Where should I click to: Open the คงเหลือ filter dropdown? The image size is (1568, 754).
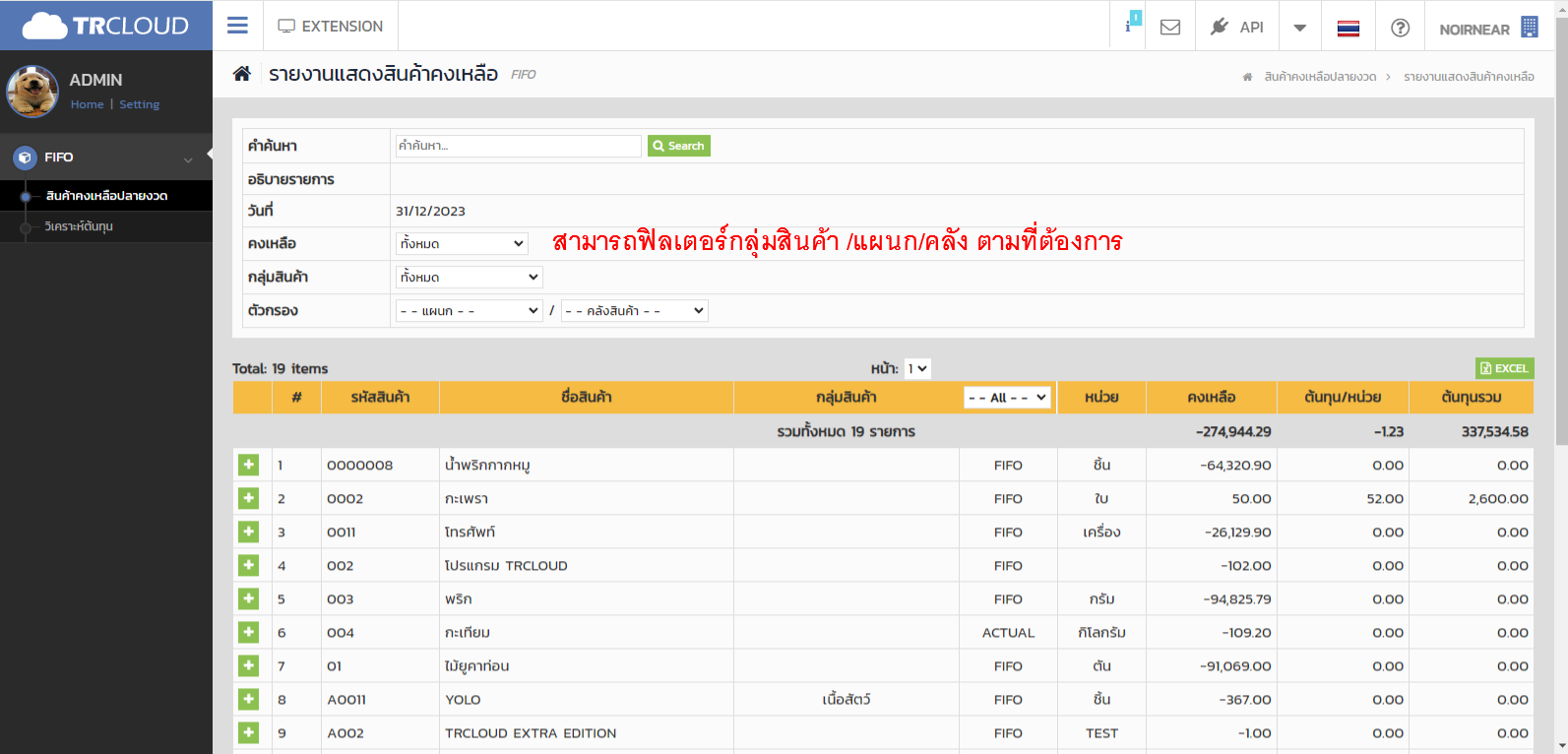pos(462,243)
